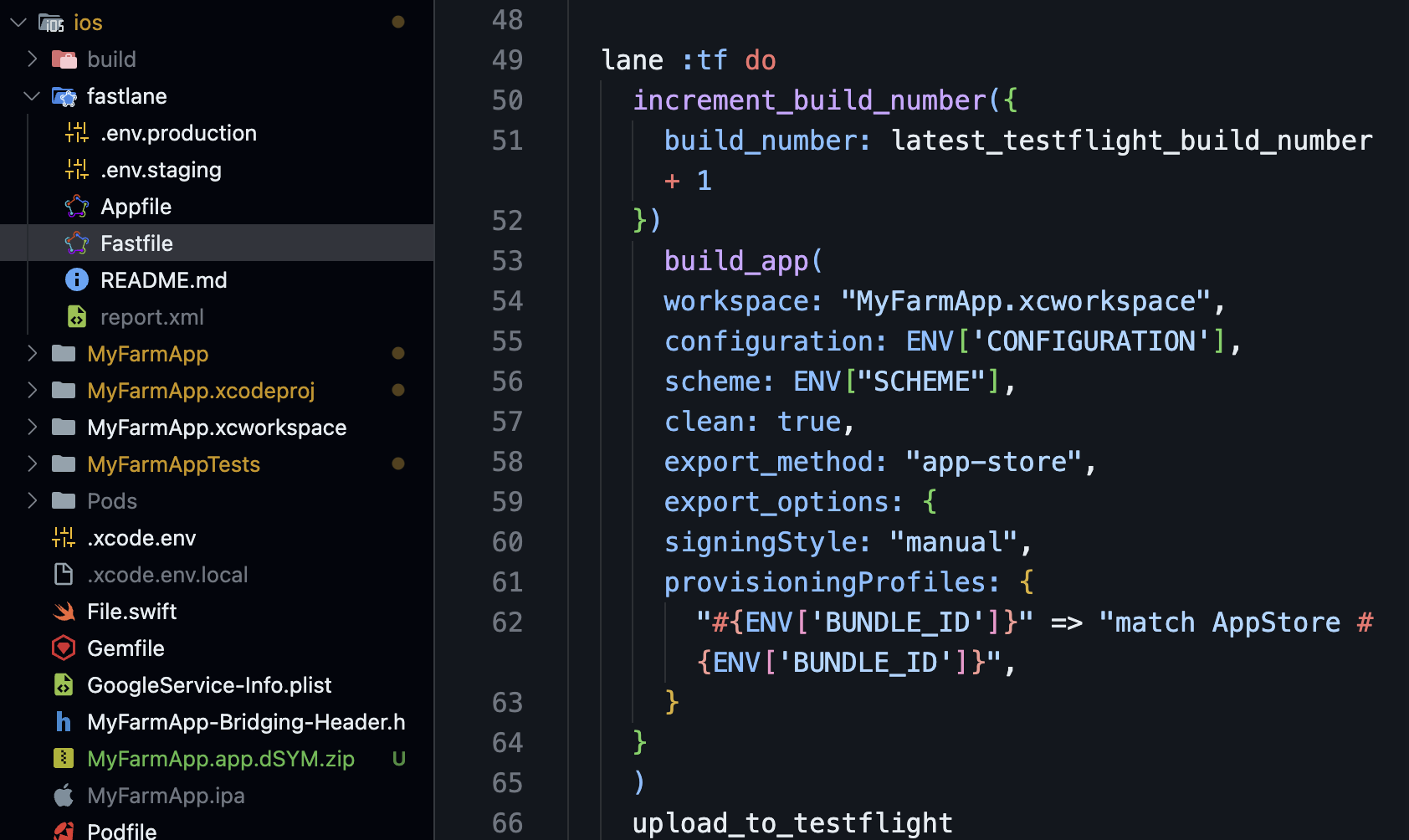Collapse the fastlane folder chevron
1409x840 pixels.
coord(32,96)
